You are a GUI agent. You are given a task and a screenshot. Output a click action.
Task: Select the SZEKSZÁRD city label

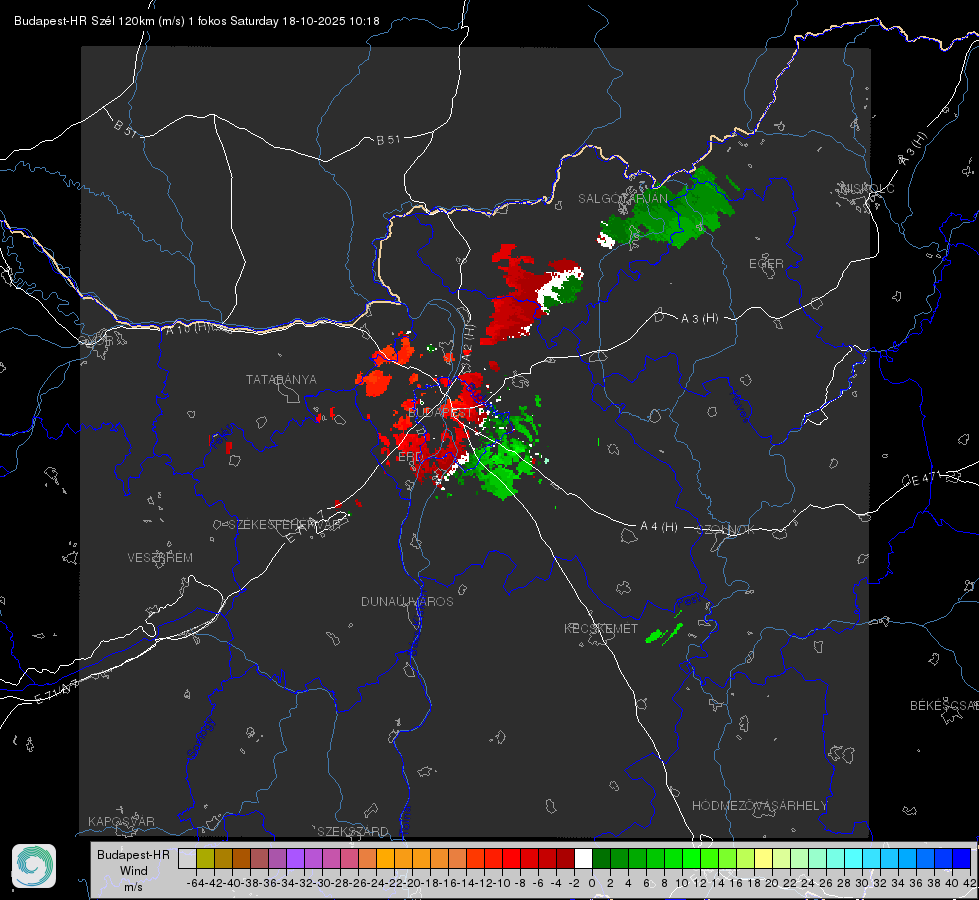pos(353,831)
